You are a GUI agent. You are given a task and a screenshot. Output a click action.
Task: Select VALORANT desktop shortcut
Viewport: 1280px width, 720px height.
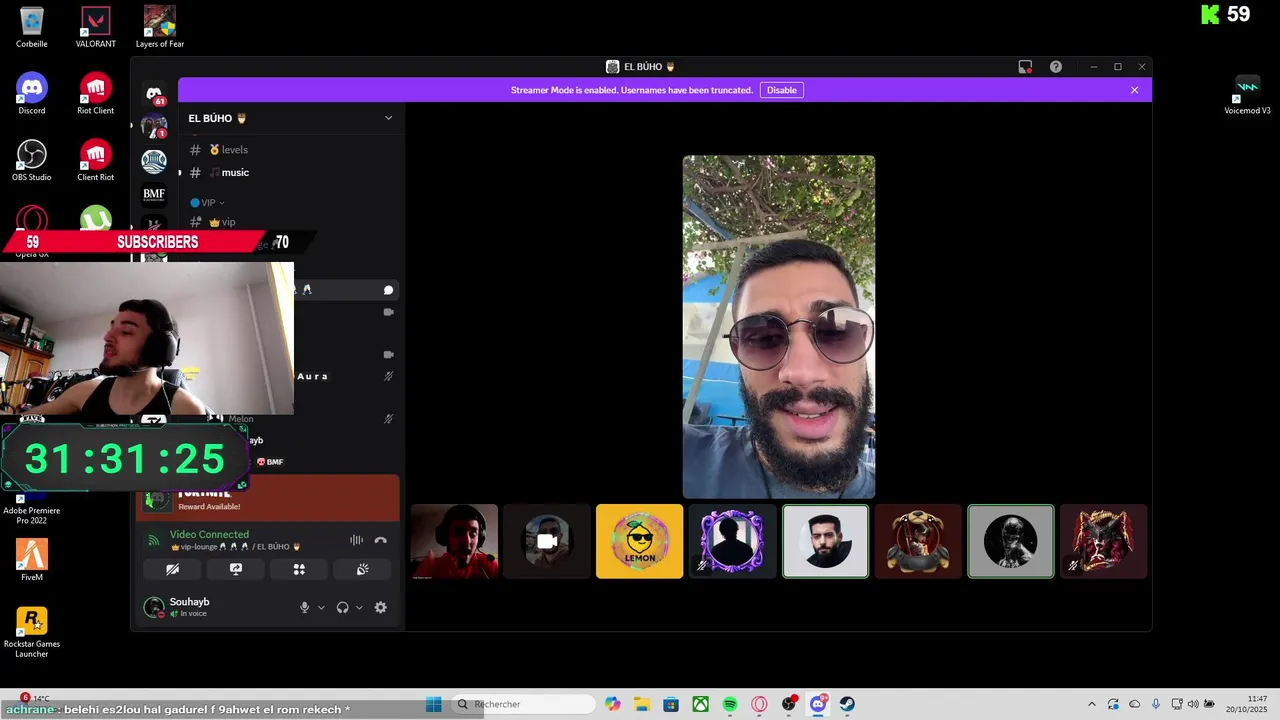coord(96,27)
